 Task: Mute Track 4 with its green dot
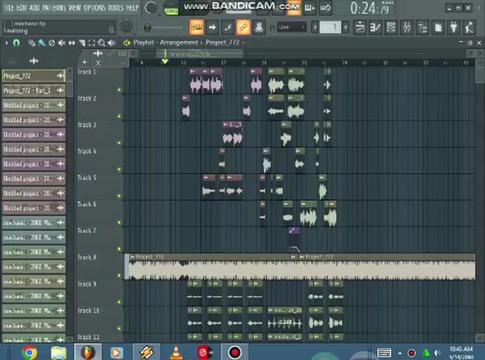[x=119, y=169]
